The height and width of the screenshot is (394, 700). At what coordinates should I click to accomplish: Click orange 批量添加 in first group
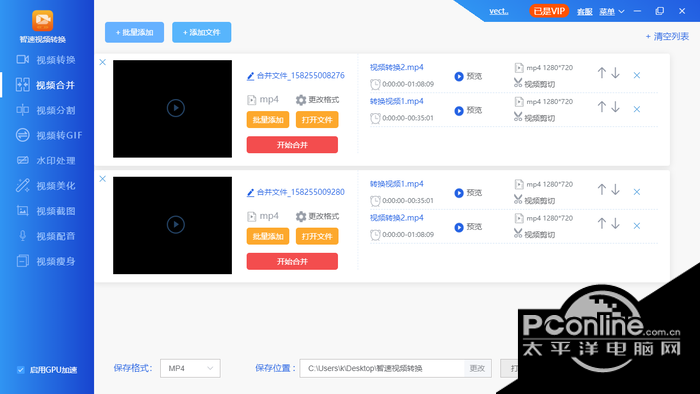tap(268, 120)
